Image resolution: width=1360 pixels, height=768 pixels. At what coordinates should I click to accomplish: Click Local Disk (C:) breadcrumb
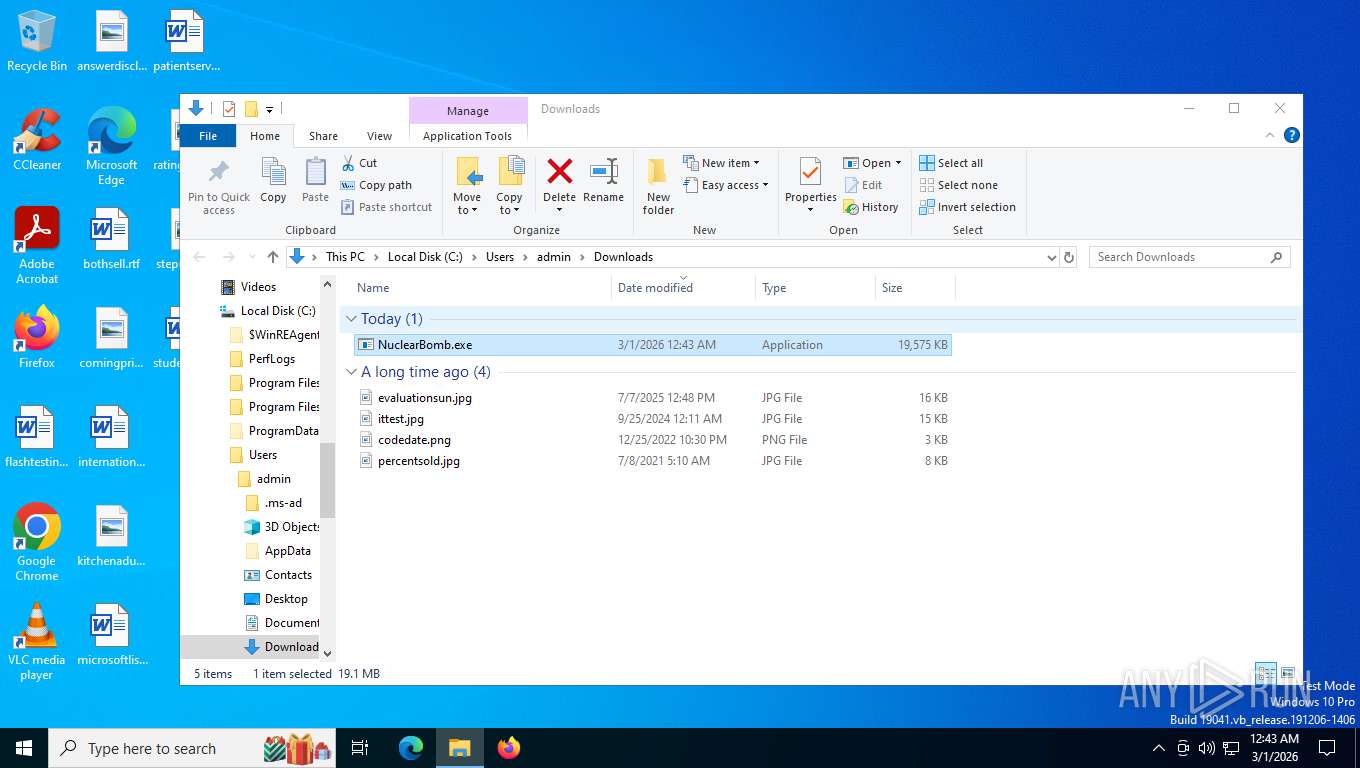pyautogui.click(x=425, y=257)
